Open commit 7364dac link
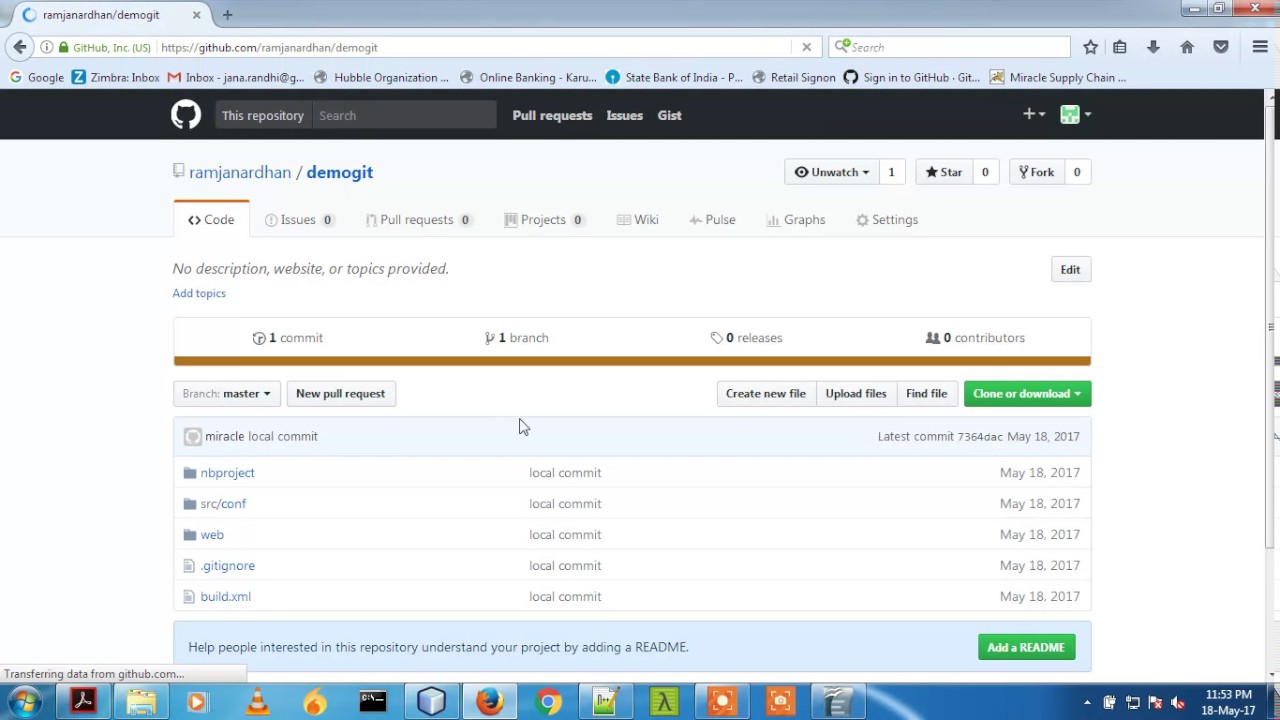This screenshot has width=1280, height=720. [x=980, y=436]
